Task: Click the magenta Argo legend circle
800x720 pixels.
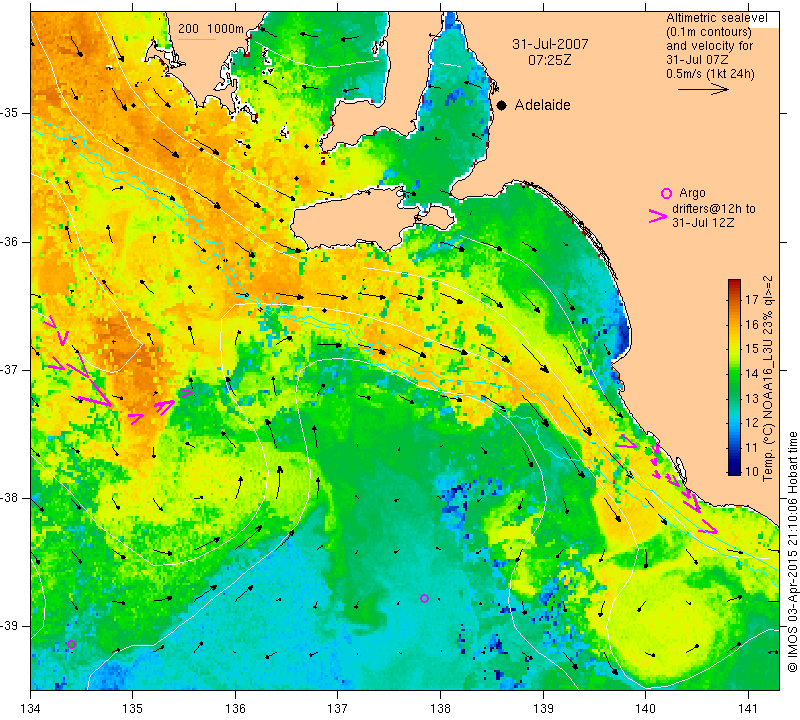Action: pyautogui.click(x=666, y=193)
